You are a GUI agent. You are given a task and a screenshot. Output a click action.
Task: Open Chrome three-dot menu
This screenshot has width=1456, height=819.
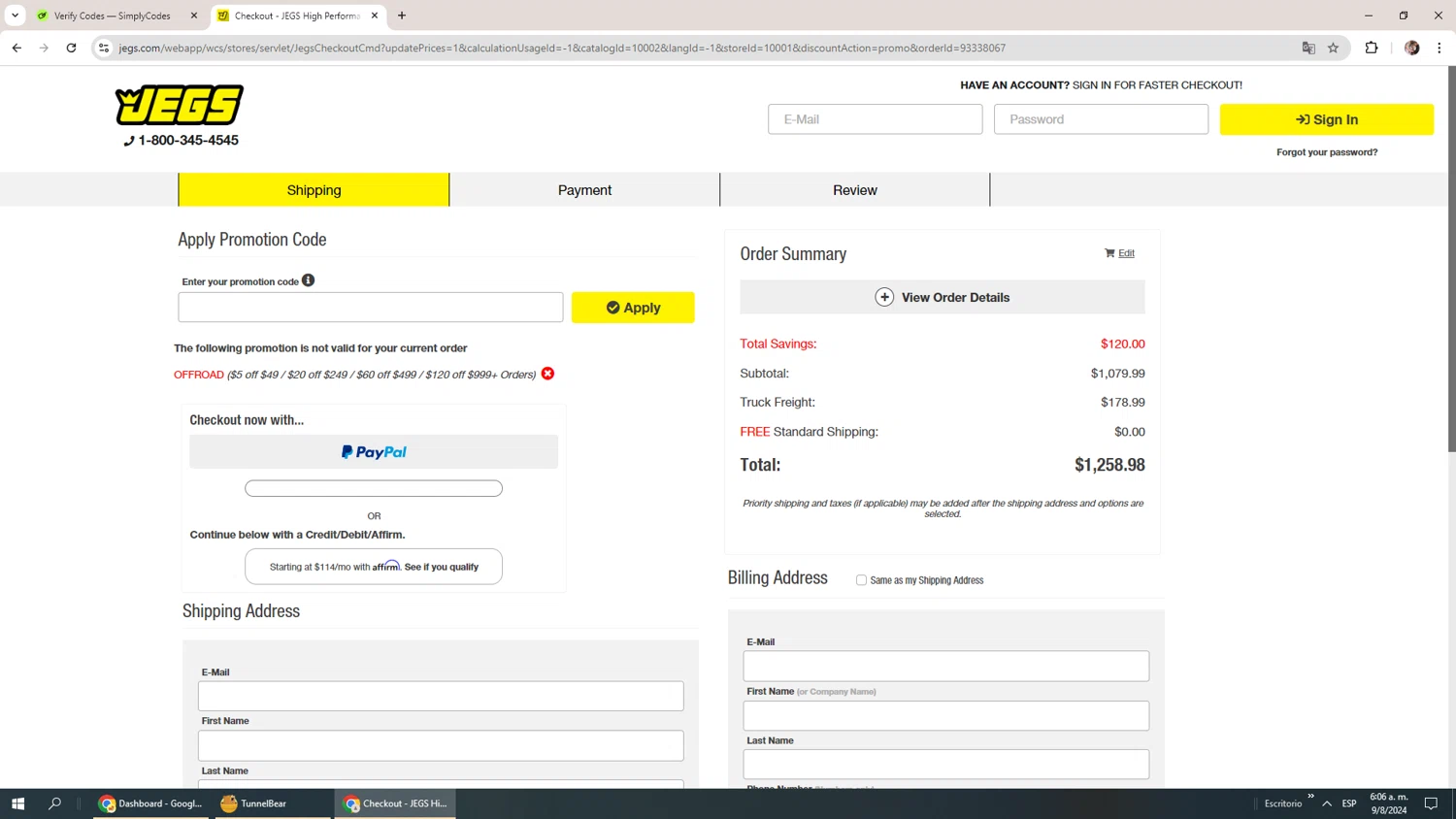1439,48
